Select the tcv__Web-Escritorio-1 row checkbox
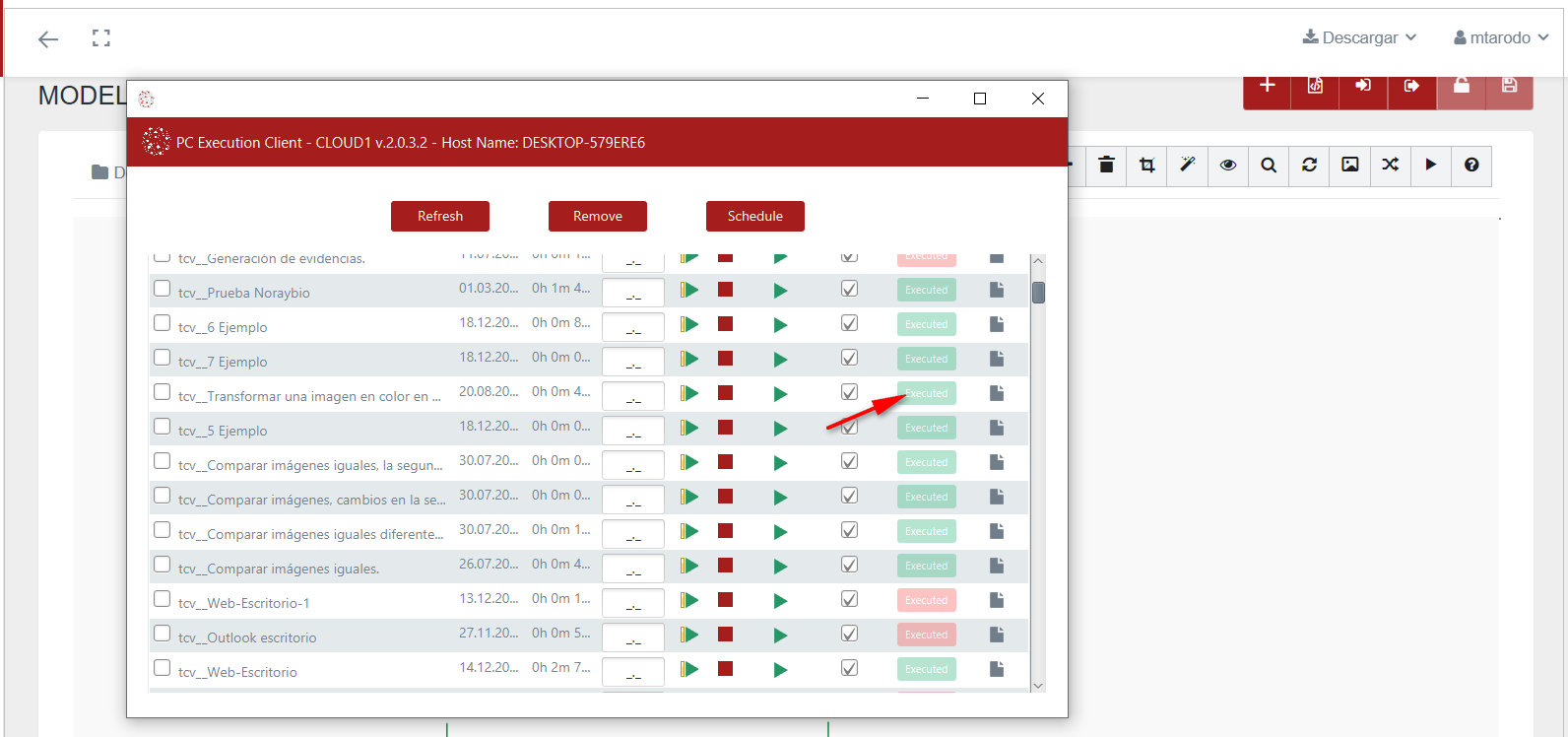 163,599
